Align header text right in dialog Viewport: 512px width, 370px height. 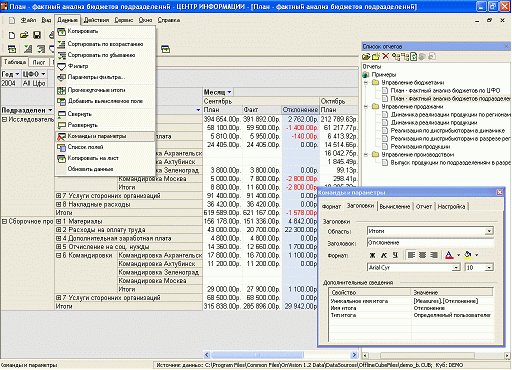pos(434,255)
